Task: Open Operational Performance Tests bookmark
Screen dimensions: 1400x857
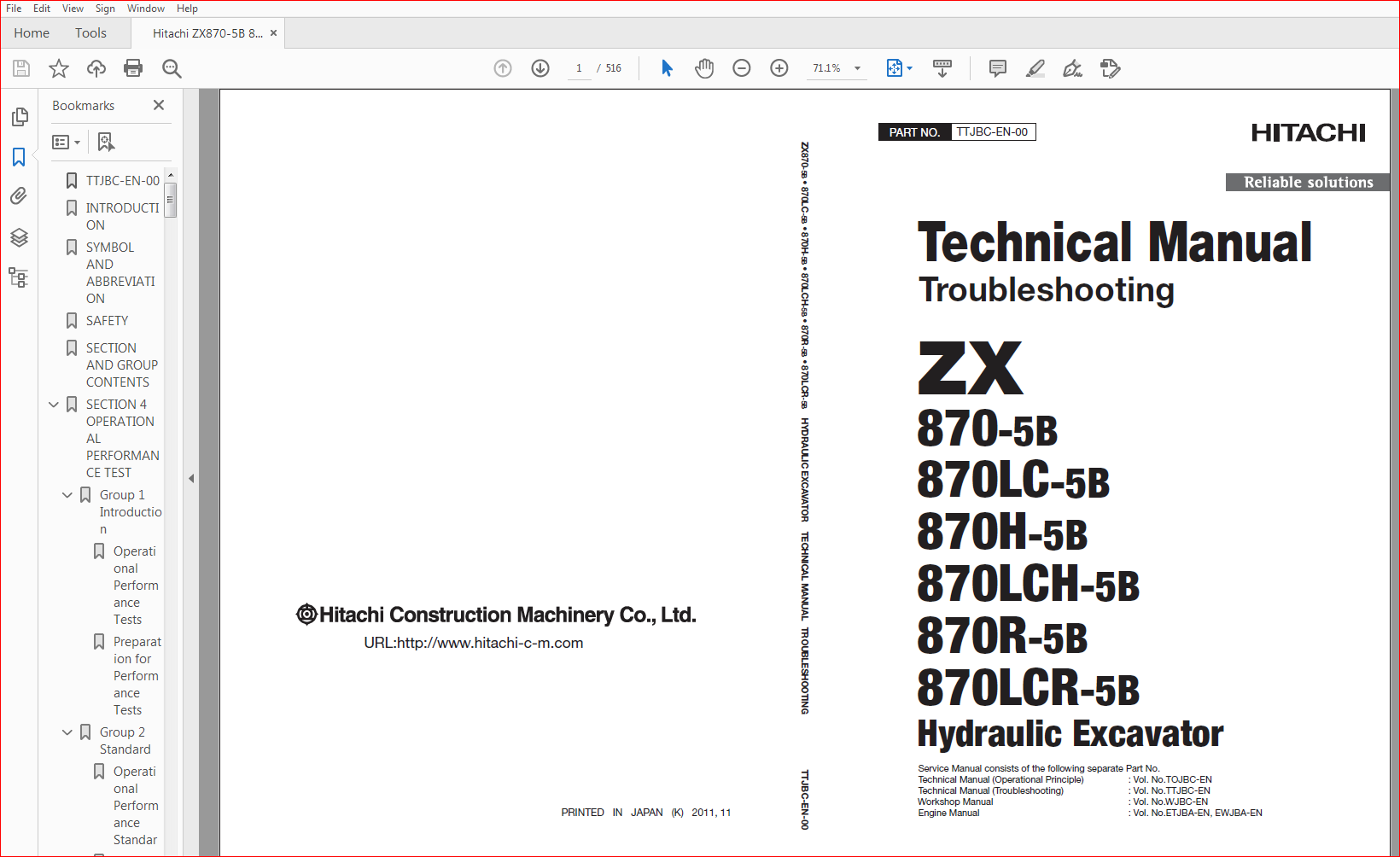Action: 136,586
